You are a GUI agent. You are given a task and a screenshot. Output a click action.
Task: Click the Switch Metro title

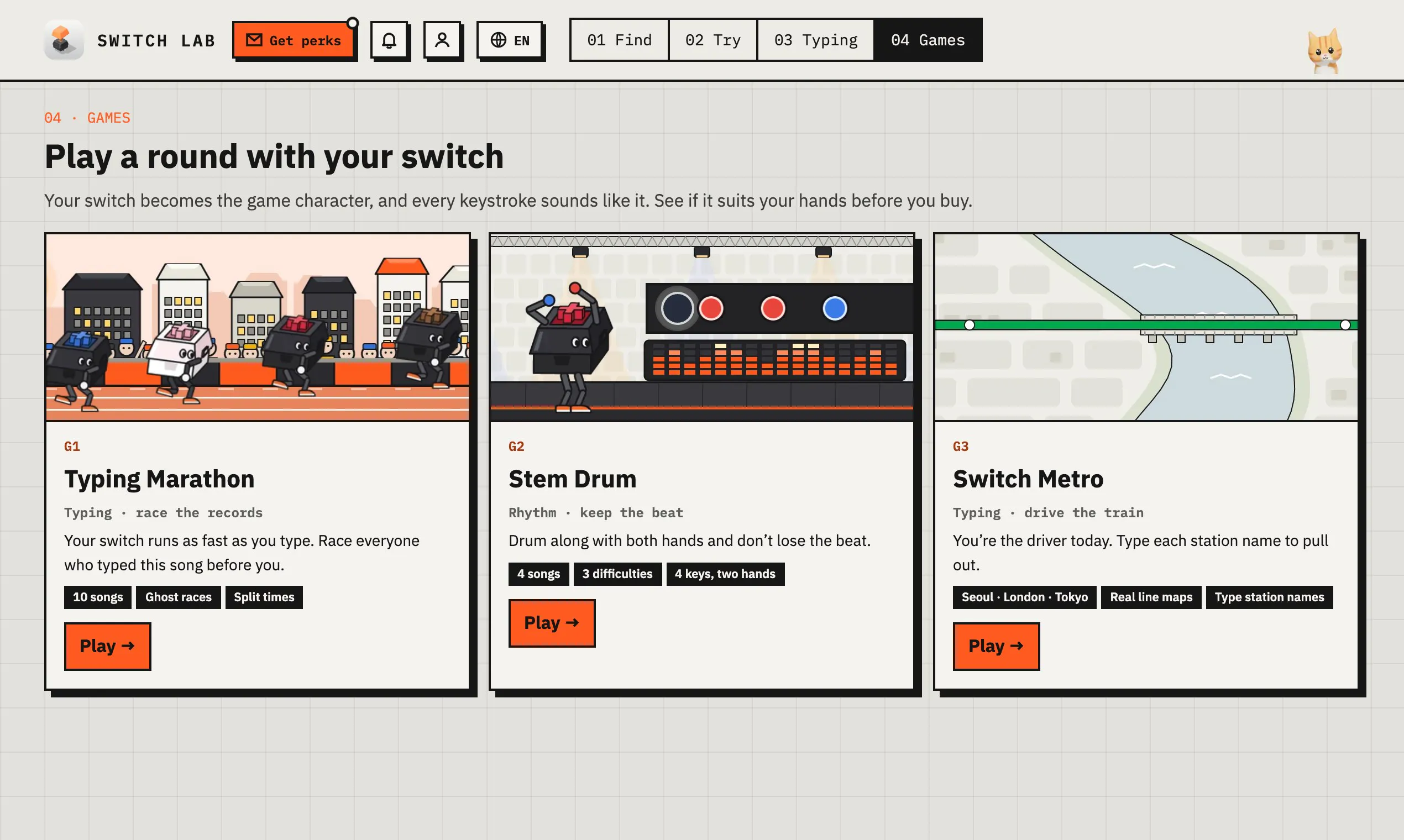point(1028,479)
